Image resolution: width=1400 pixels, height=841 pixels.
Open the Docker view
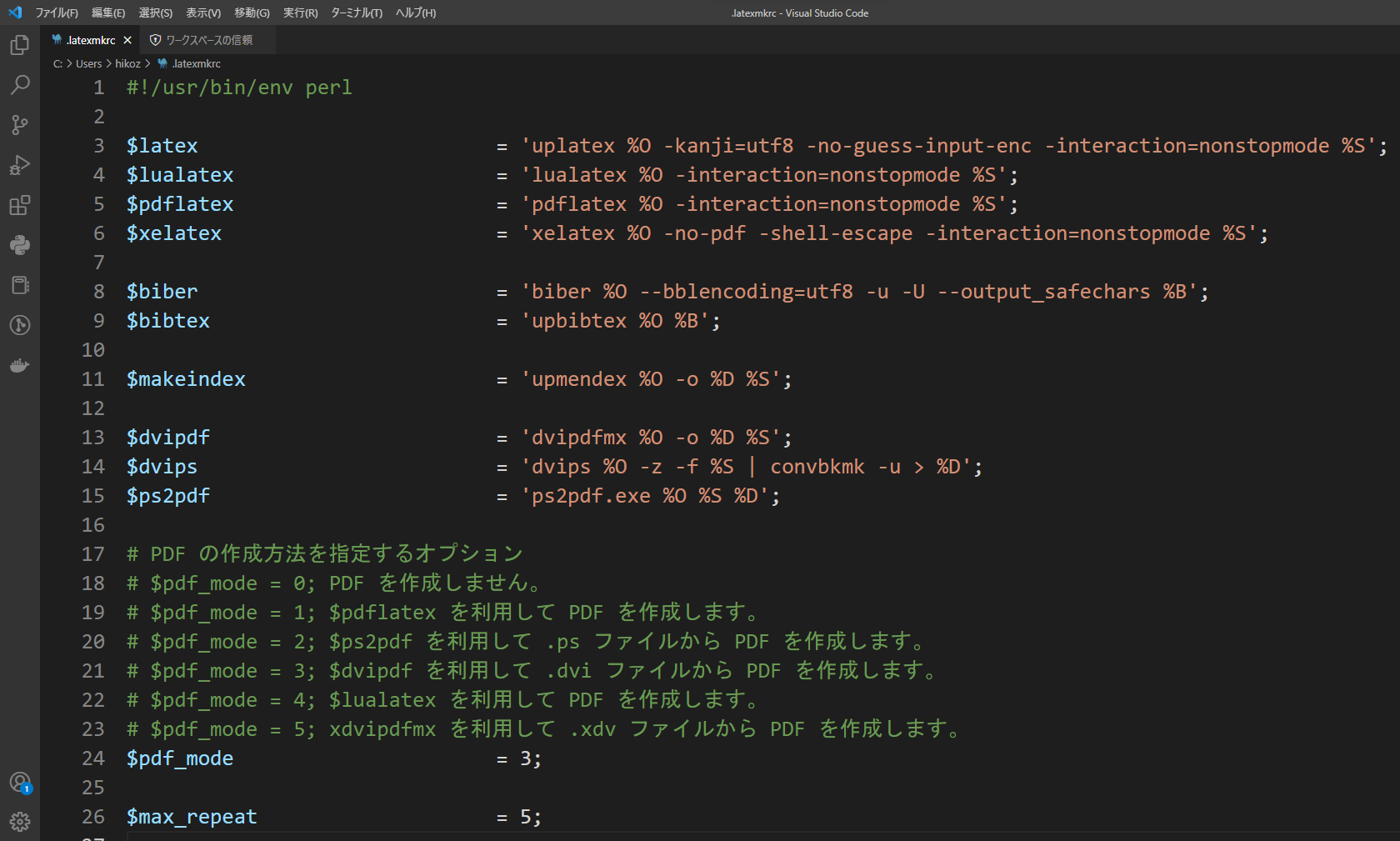pyautogui.click(x=20, y=365)
